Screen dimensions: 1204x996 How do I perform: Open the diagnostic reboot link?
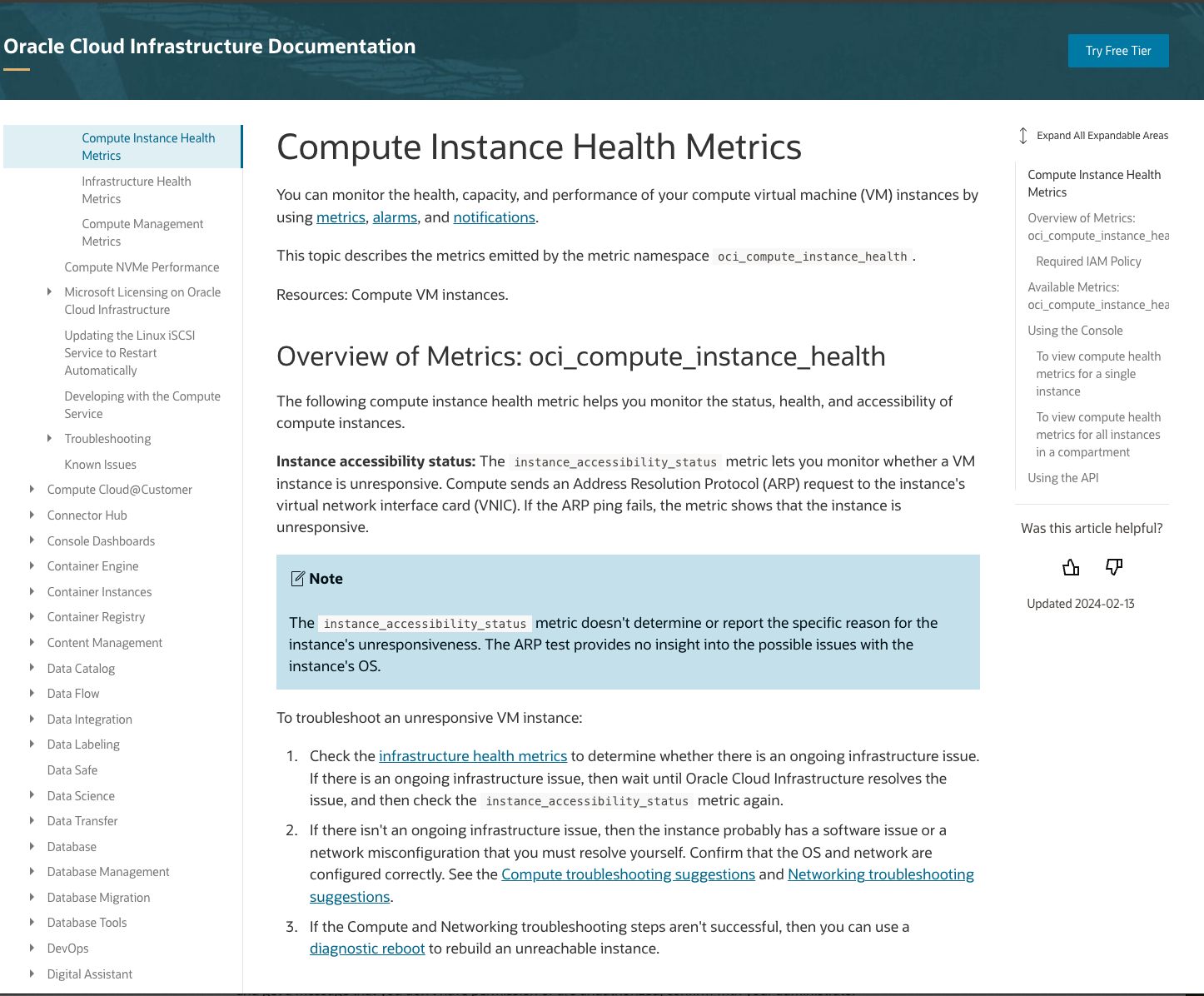tap(367, 948)
